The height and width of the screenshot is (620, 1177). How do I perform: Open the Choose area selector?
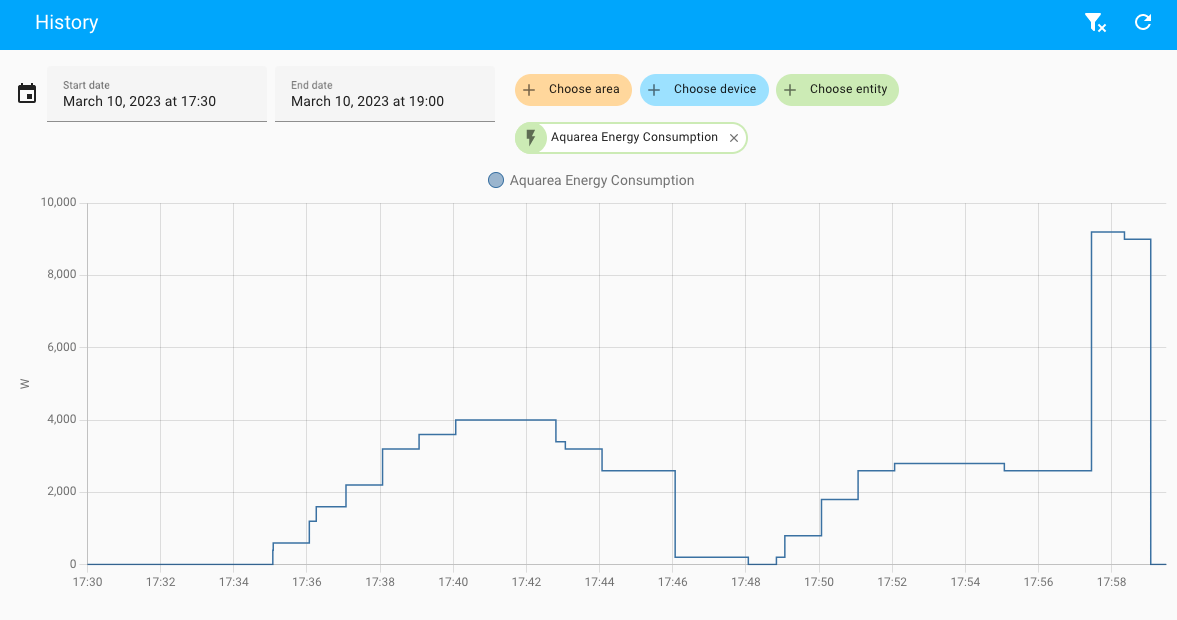point(572,89)
